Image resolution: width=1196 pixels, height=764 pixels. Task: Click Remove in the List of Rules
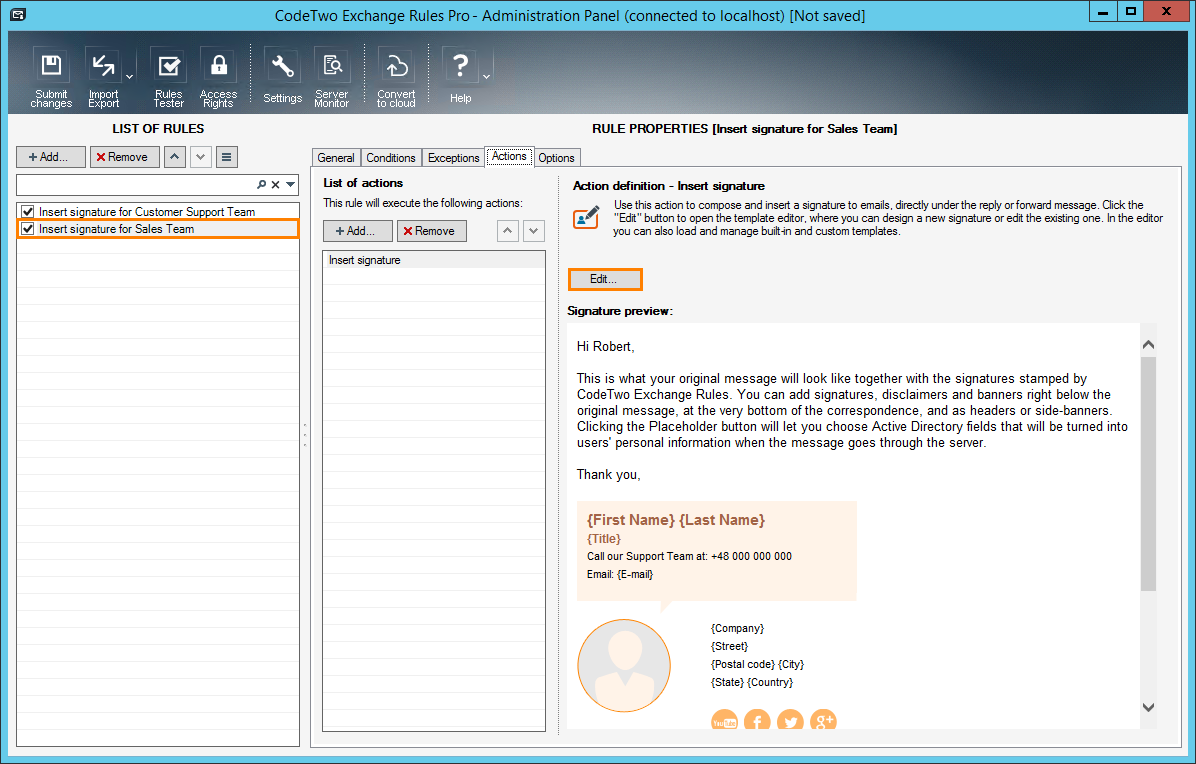pyautogui.click(x=124, y=157)
